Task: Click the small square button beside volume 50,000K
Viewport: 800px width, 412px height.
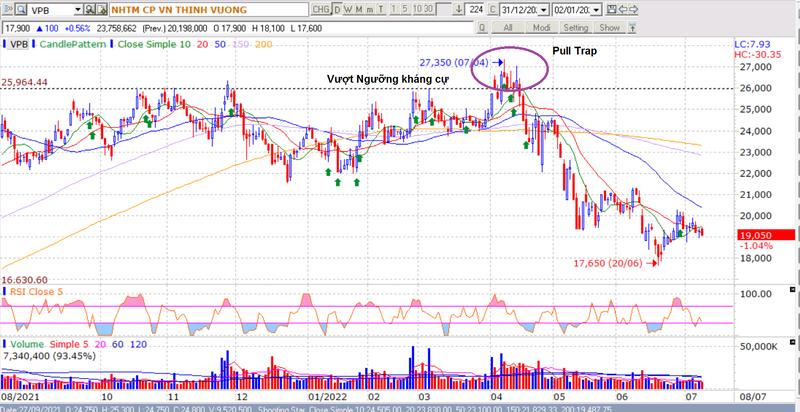Action: (793, 341)
